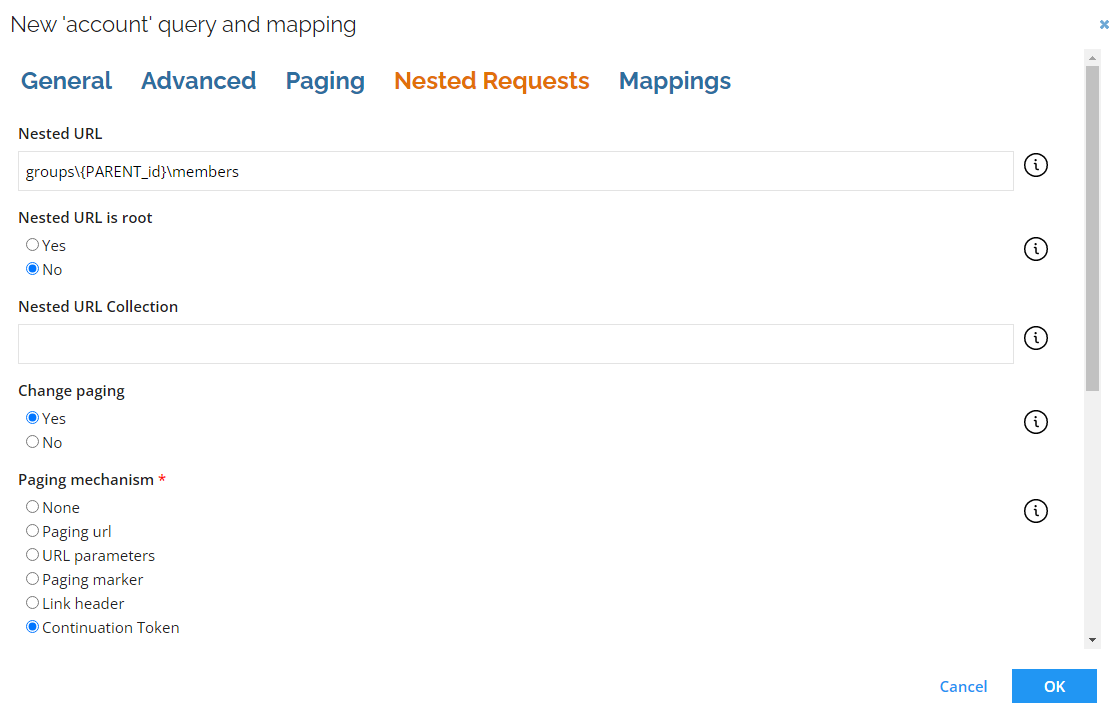Switch to the Mappings tab
This screenshot has width=1116, height=715.
click(675, 81)
